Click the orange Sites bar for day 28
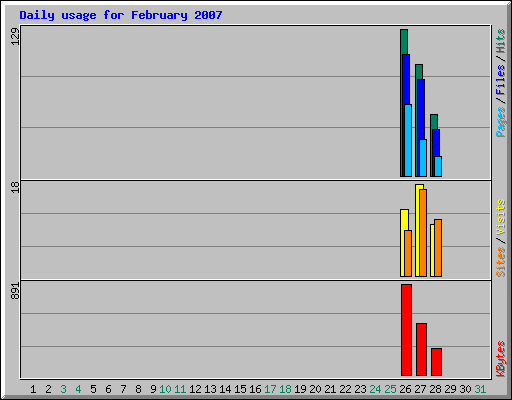 coord(438,248)
